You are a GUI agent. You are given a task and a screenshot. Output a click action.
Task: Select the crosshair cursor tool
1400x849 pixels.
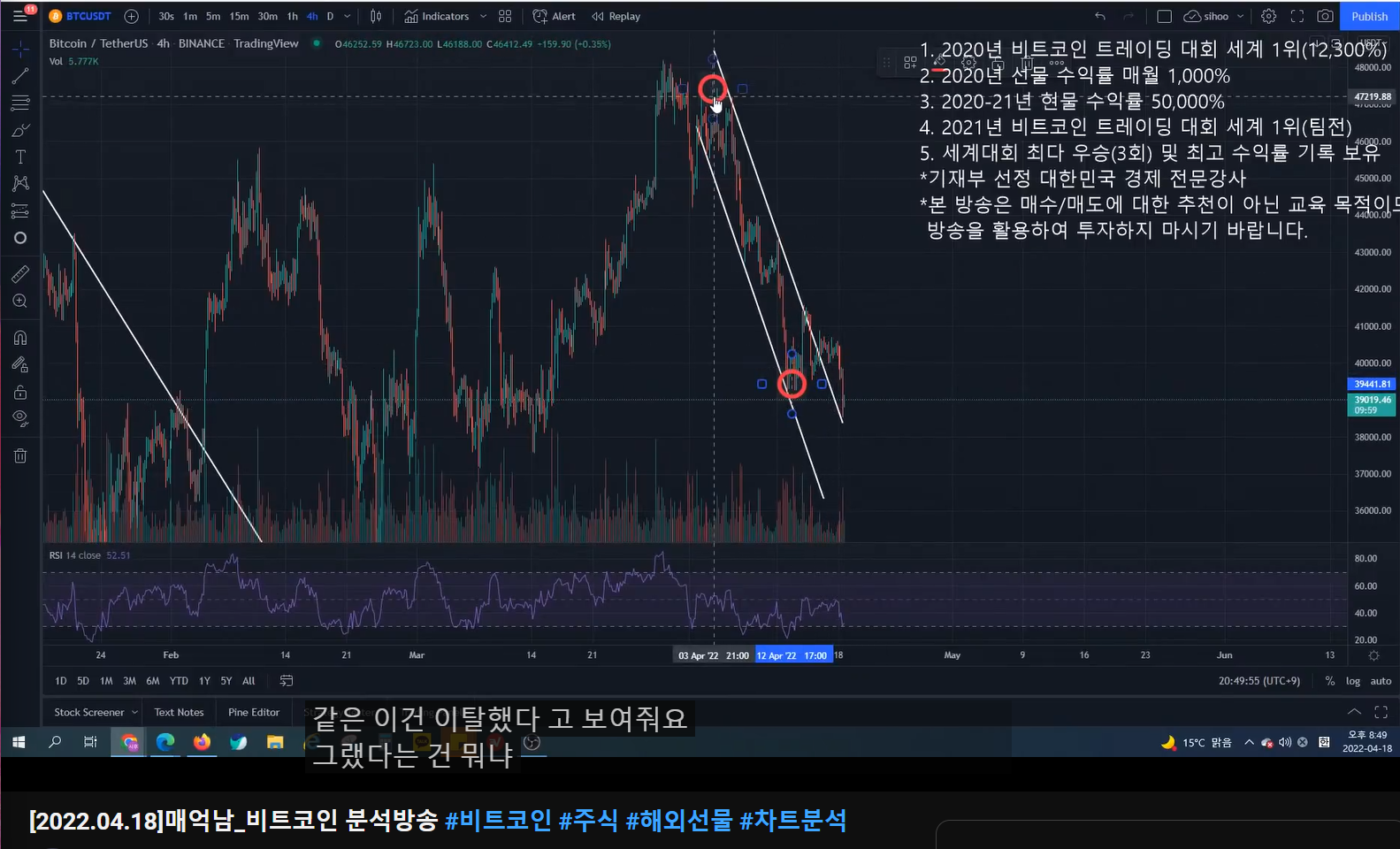click(x=19, y=50)
